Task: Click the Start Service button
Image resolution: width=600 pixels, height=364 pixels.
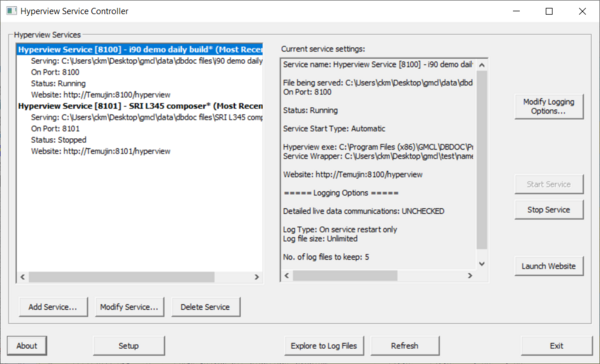Action: tap(549, 184)
